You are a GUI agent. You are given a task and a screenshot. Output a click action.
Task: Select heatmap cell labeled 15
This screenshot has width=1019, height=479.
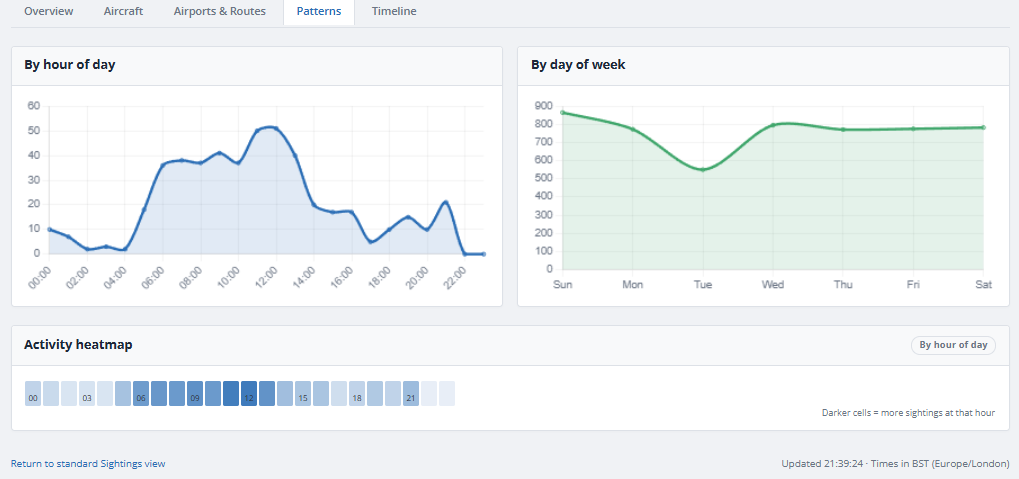pos(303,394)
